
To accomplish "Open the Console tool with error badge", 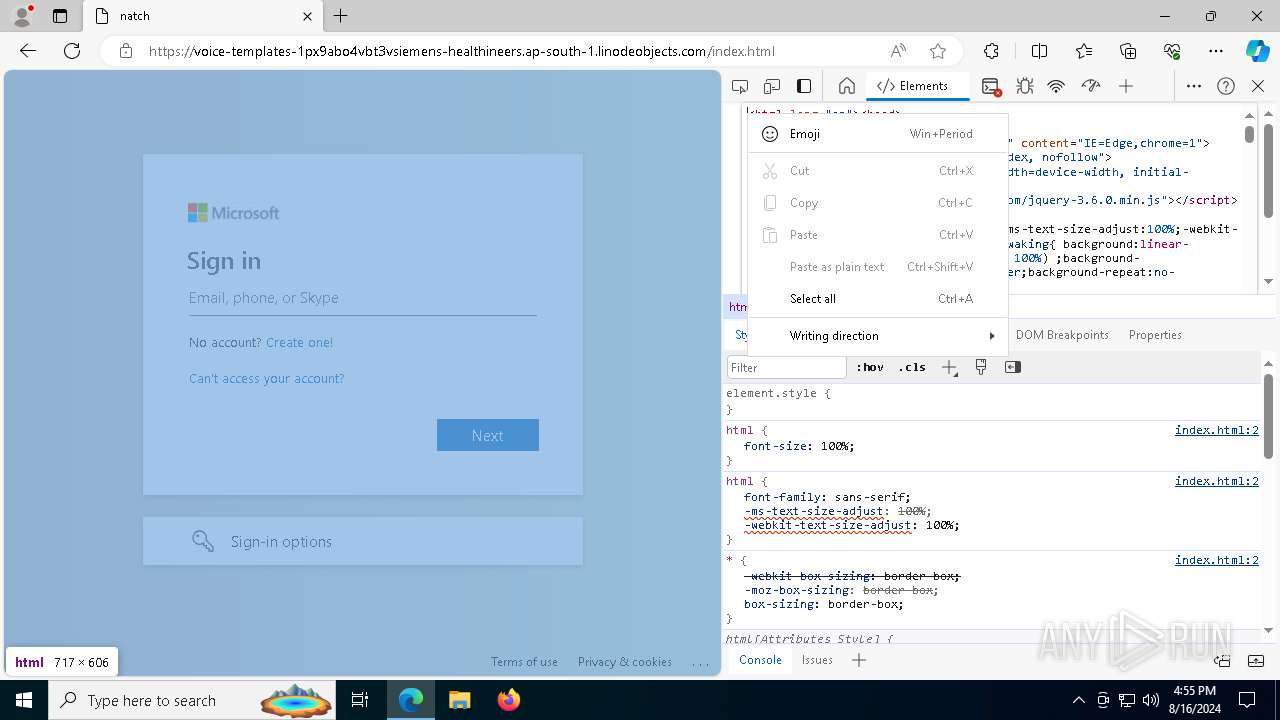I will (991, 86).
